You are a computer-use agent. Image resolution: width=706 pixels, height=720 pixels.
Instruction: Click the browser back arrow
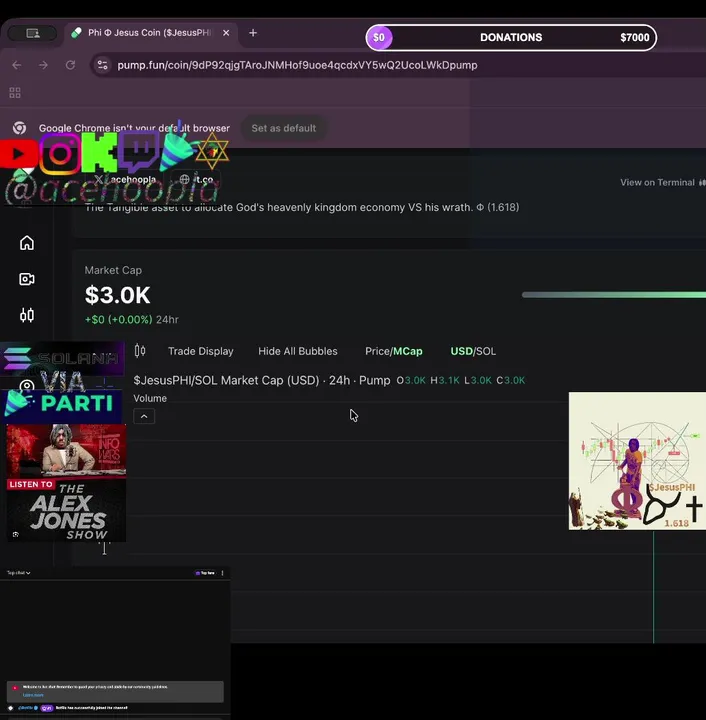tap(17, 65)
